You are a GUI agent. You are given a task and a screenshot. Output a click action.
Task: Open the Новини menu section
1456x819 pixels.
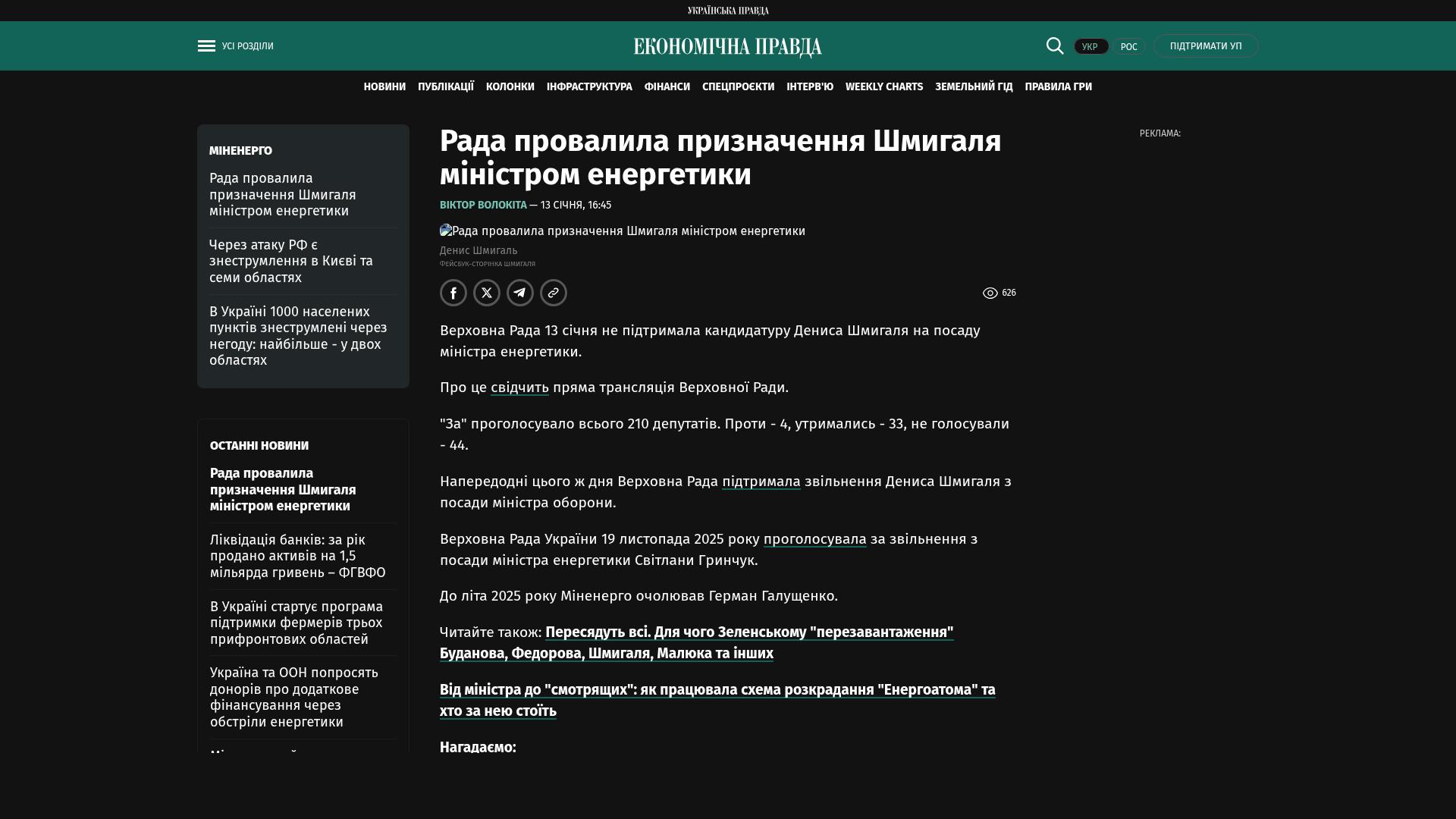tap(384, 87)
